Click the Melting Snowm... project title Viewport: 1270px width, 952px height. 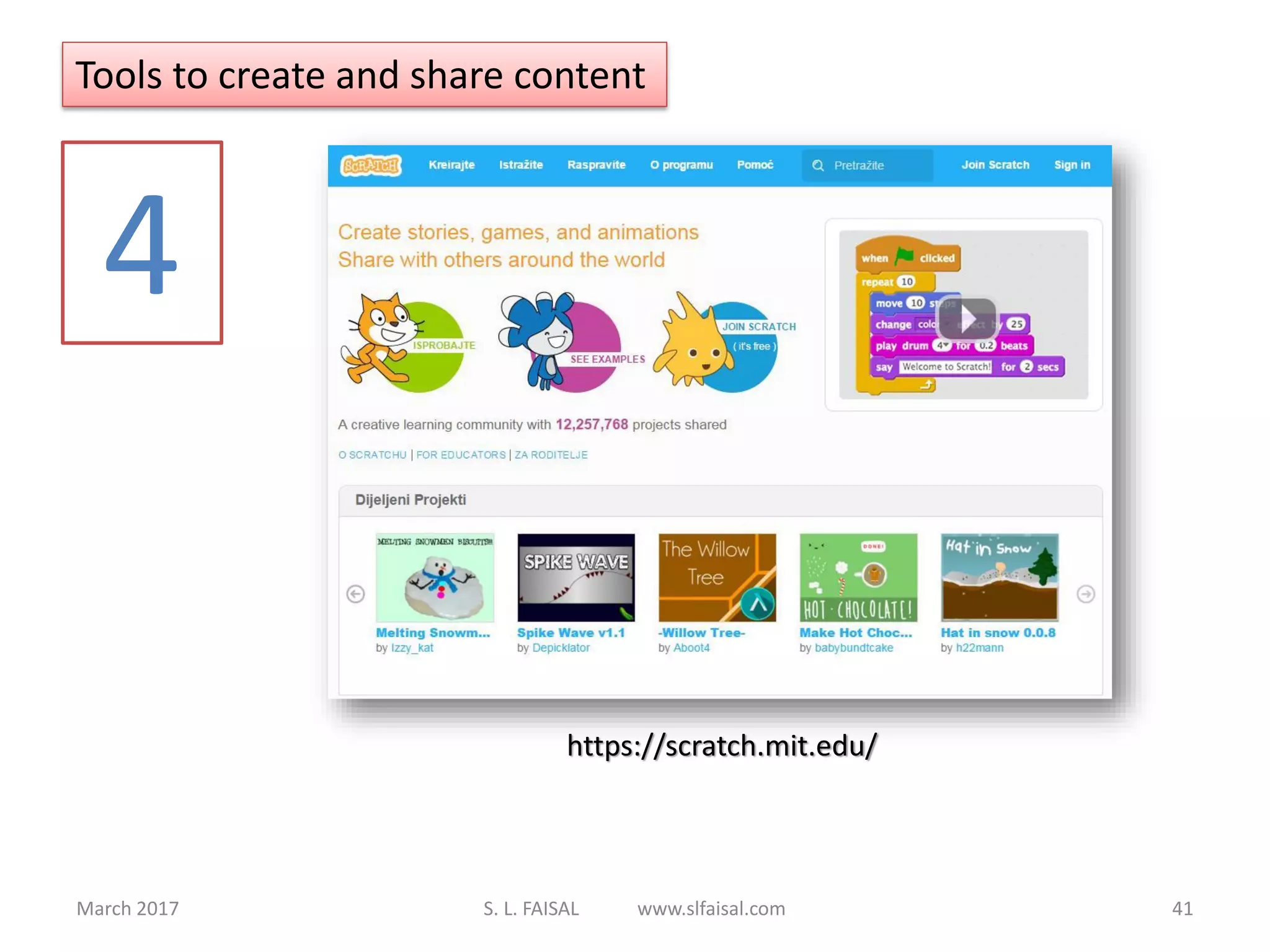tap(433, 633)
